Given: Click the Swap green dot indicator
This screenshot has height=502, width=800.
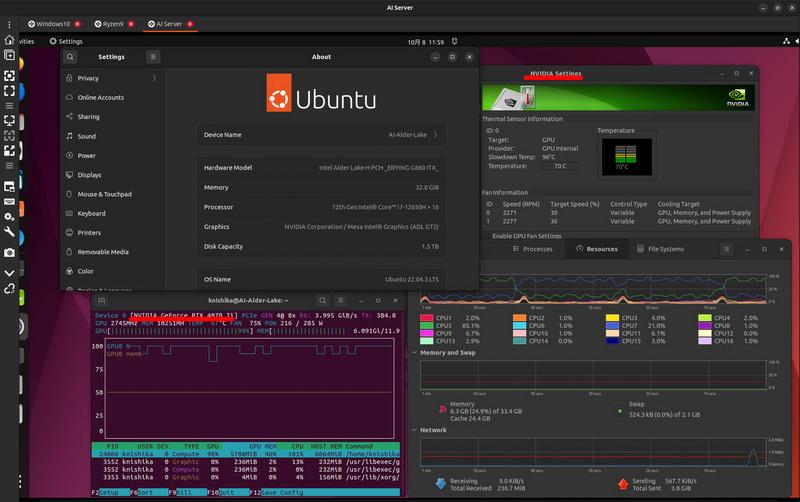Looking at the screenshot, I should coord(620,411).
